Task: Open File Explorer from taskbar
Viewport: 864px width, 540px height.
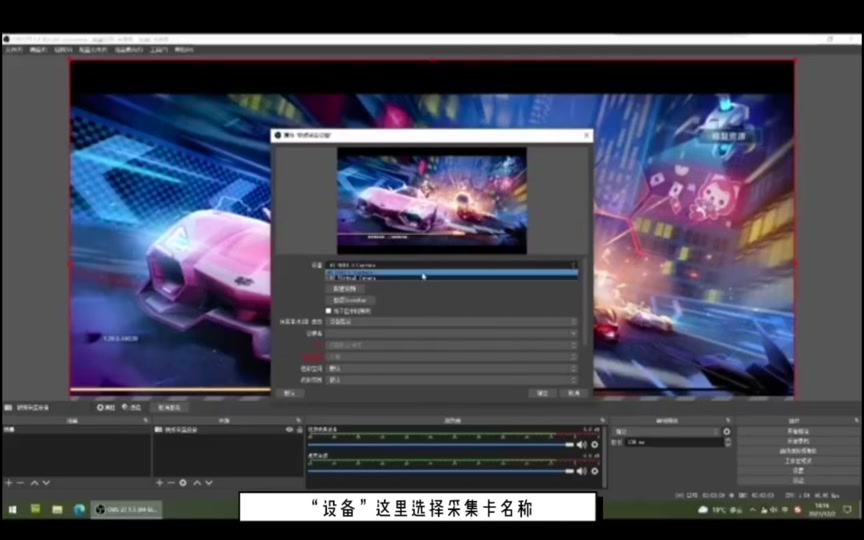Action: (57, 510)
